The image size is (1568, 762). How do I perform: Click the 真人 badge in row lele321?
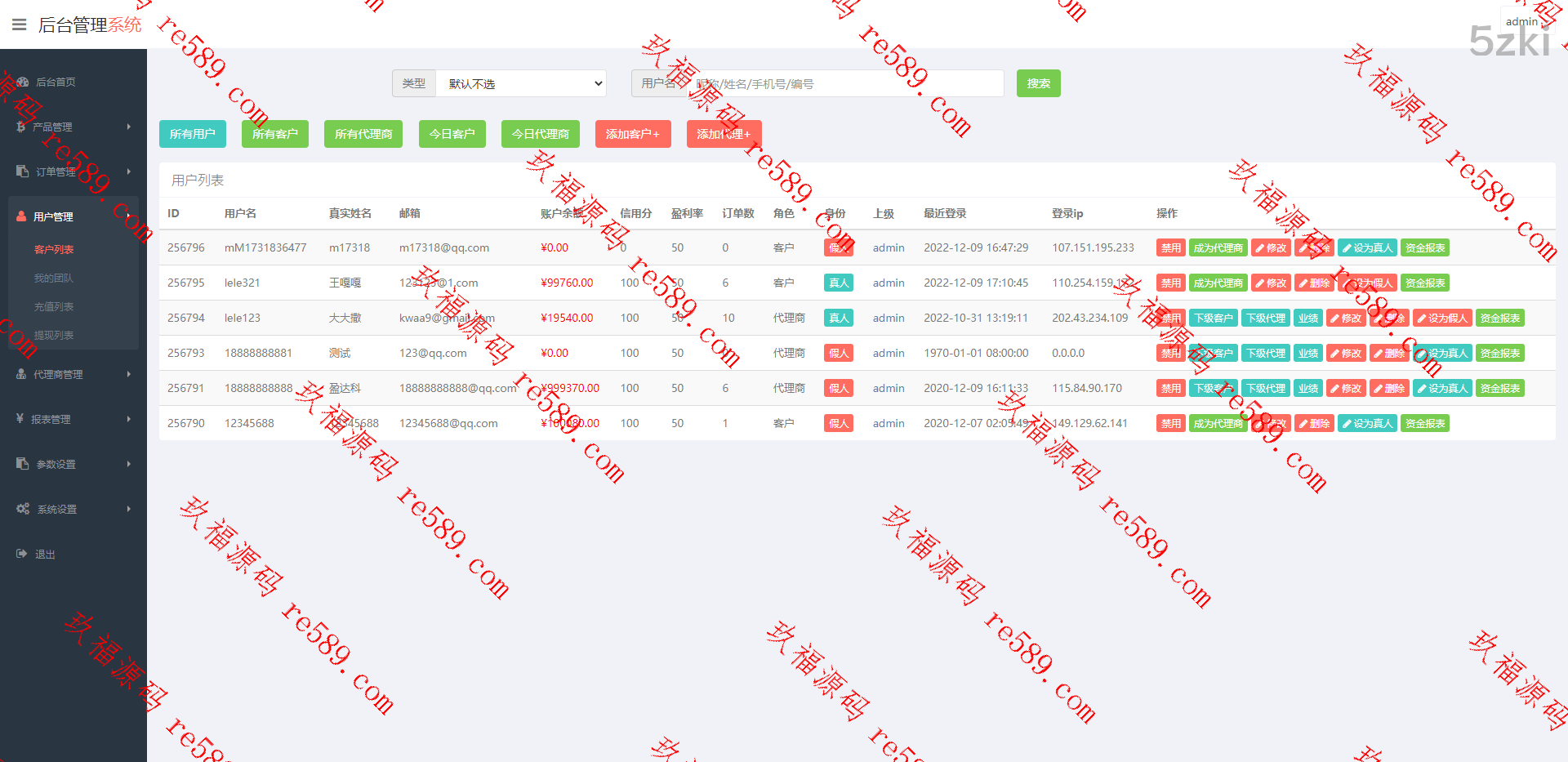pos(839,283)
